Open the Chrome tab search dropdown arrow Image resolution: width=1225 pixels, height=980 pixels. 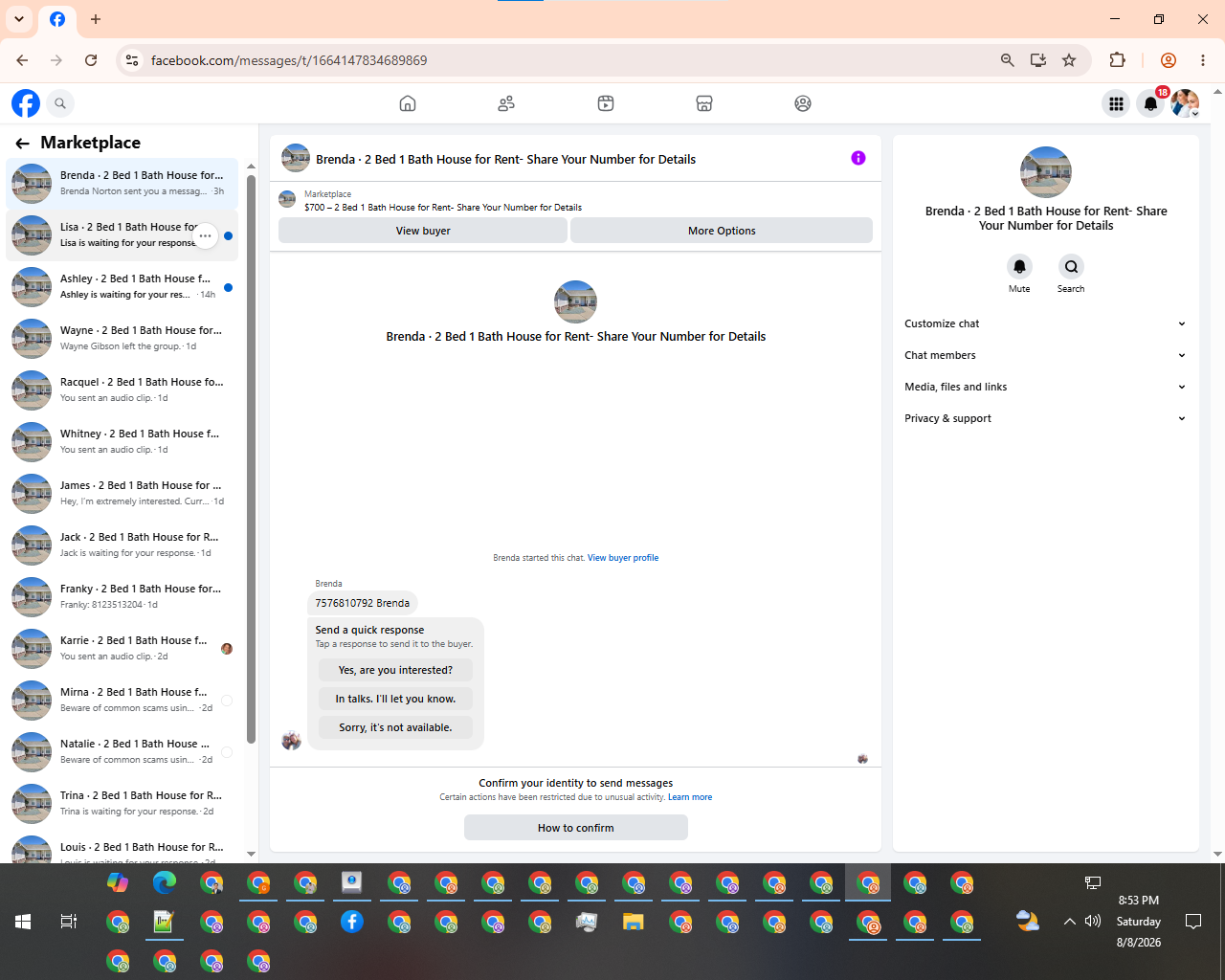[19, 19]
